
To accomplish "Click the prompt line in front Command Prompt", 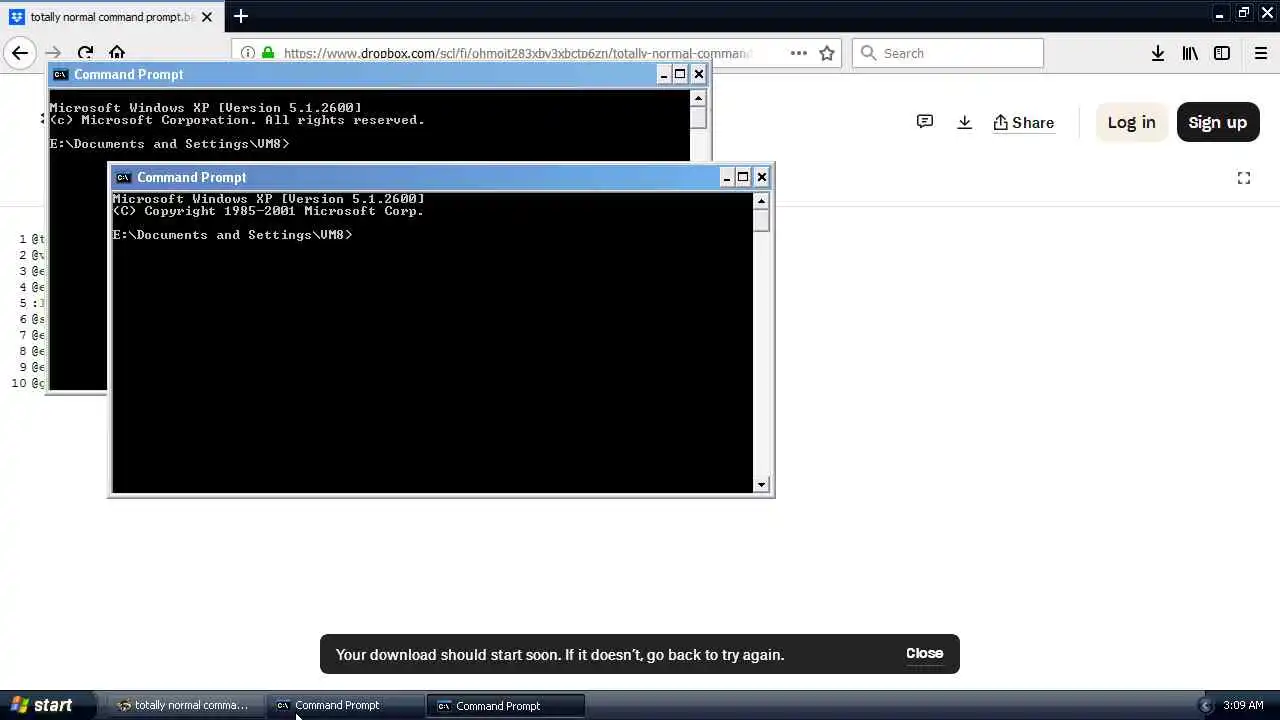I will (x=232, y=235).
